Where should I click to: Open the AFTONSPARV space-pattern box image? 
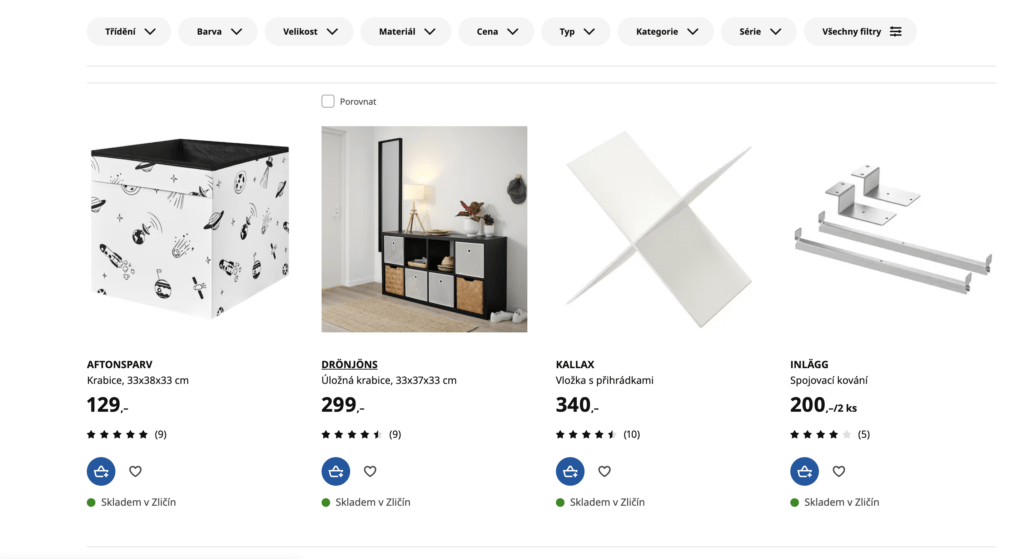tap(189, 229)
